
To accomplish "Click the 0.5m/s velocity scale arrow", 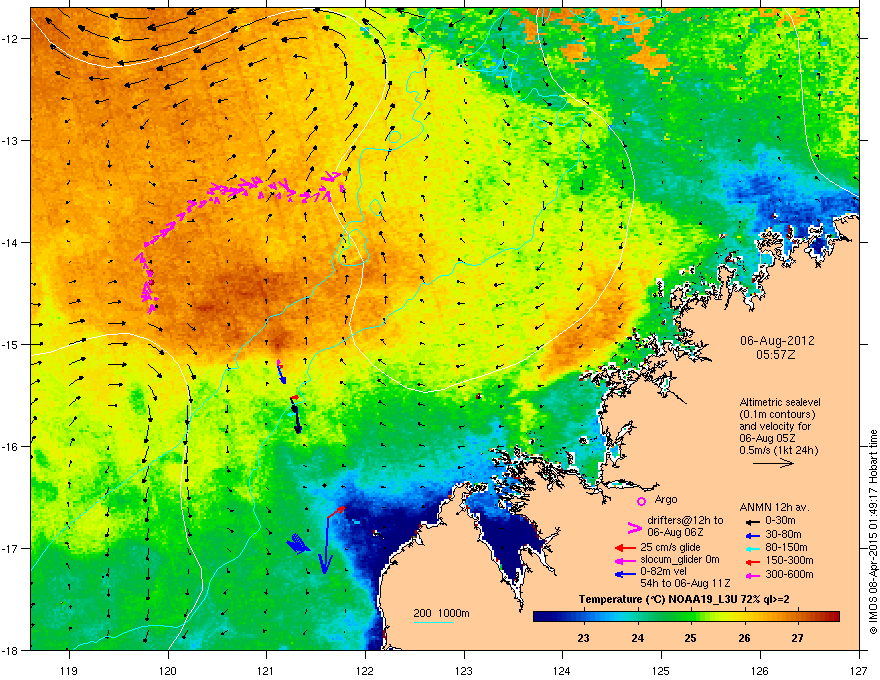I will pos(773,463).
